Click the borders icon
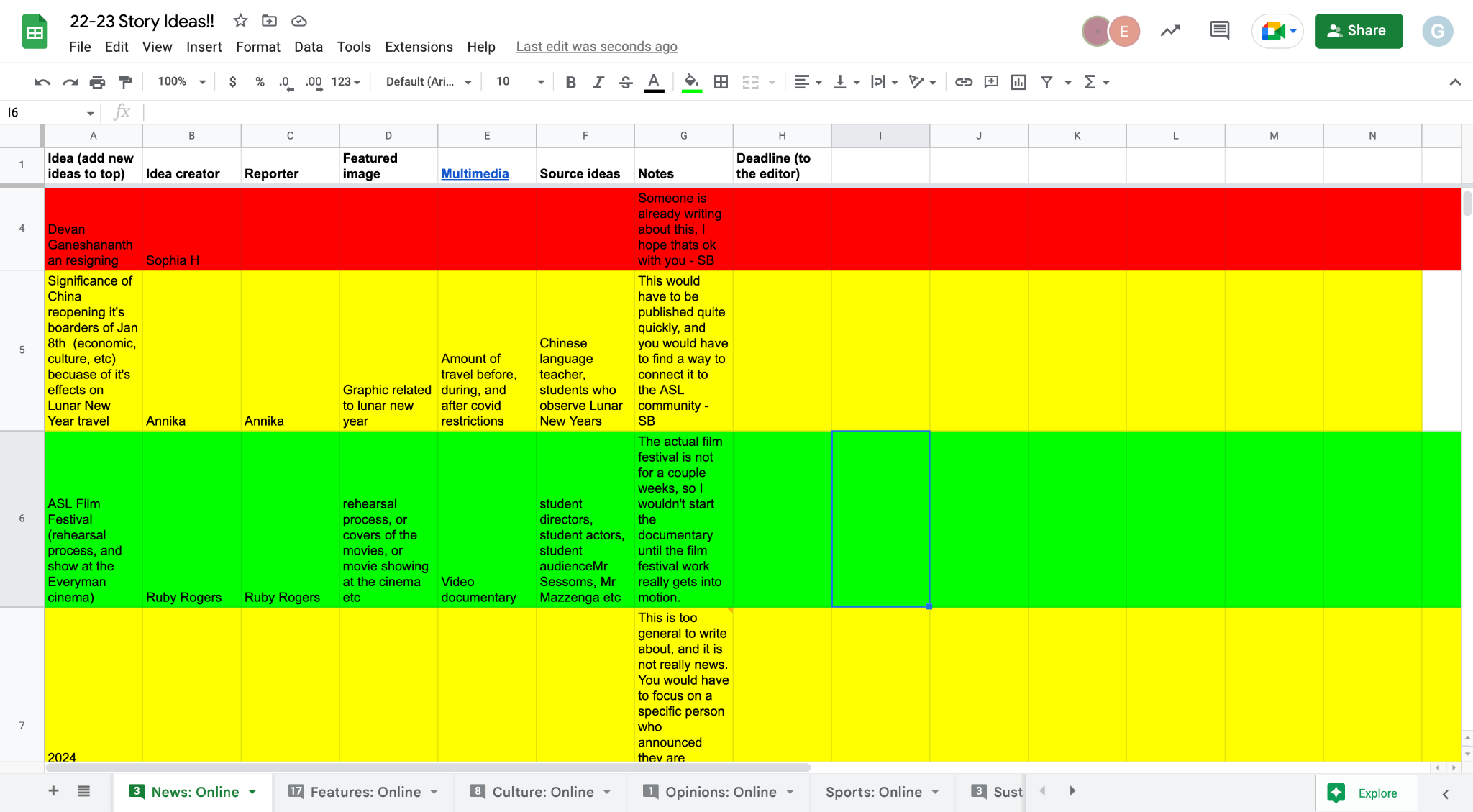 click(721, 82)
